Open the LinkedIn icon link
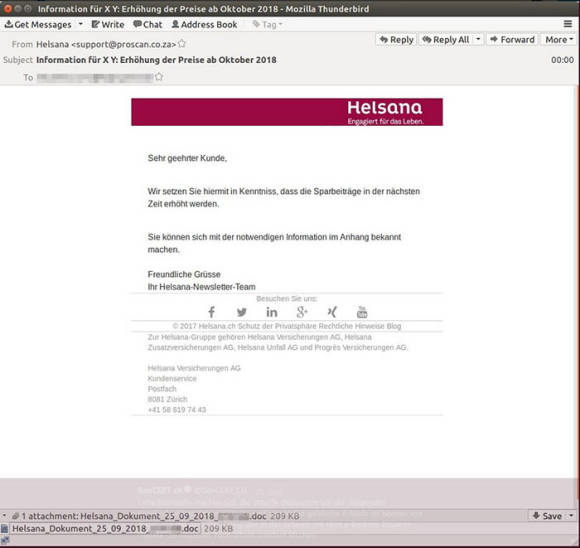 click(x=272, y=312)
